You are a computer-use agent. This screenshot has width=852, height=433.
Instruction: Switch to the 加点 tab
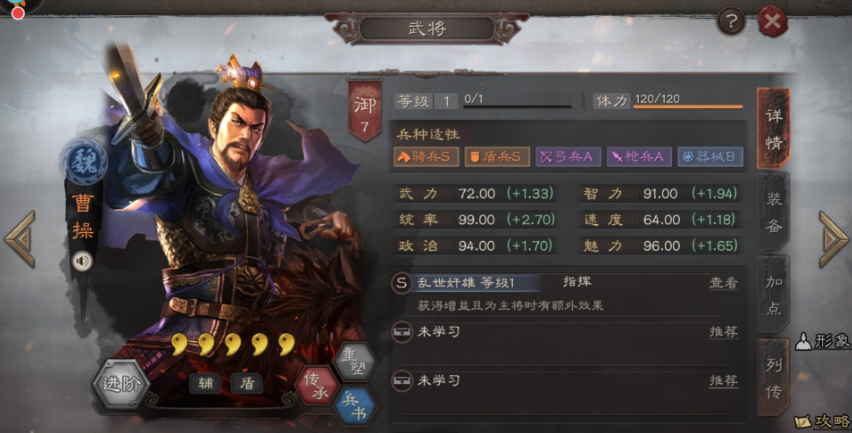tap(773, 295)
